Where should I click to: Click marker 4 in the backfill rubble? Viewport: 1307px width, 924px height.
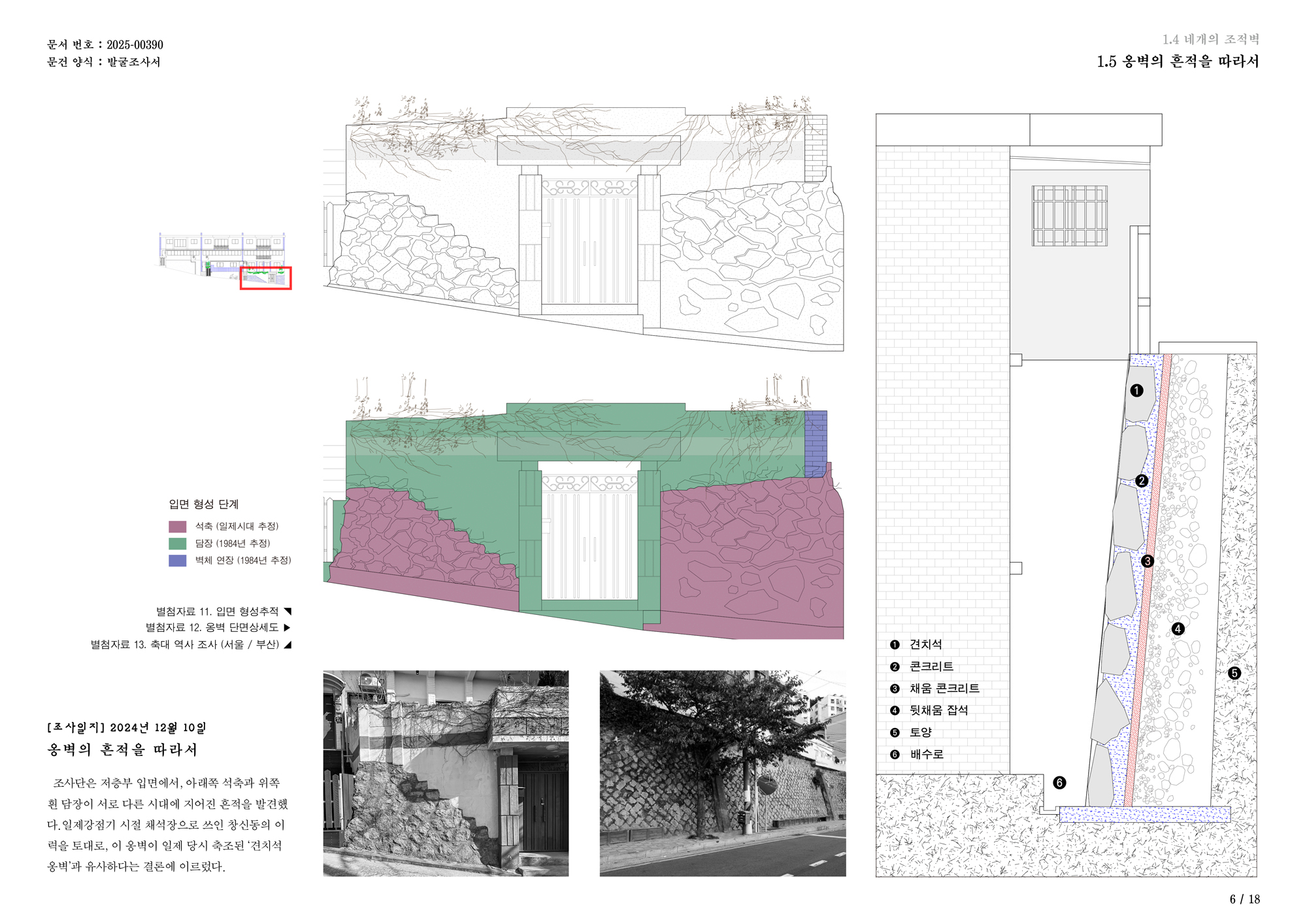coord(1178,629)
